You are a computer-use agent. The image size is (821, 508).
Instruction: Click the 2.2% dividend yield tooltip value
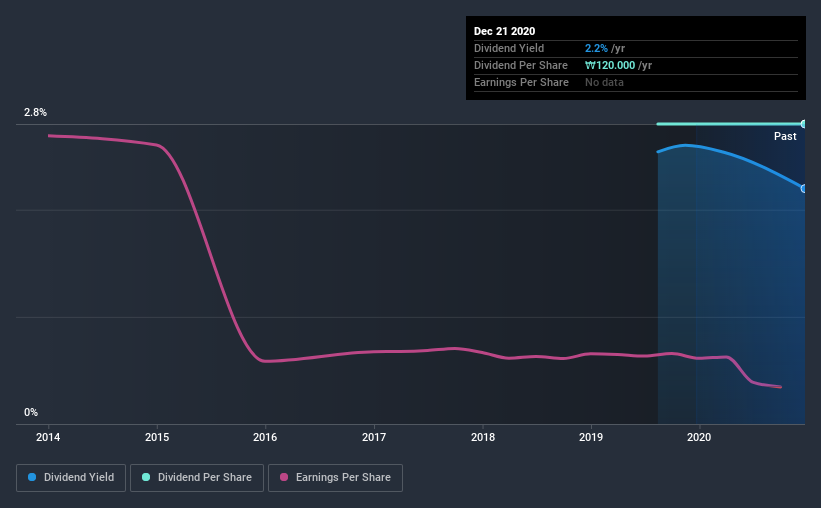(x=596, y=48)
